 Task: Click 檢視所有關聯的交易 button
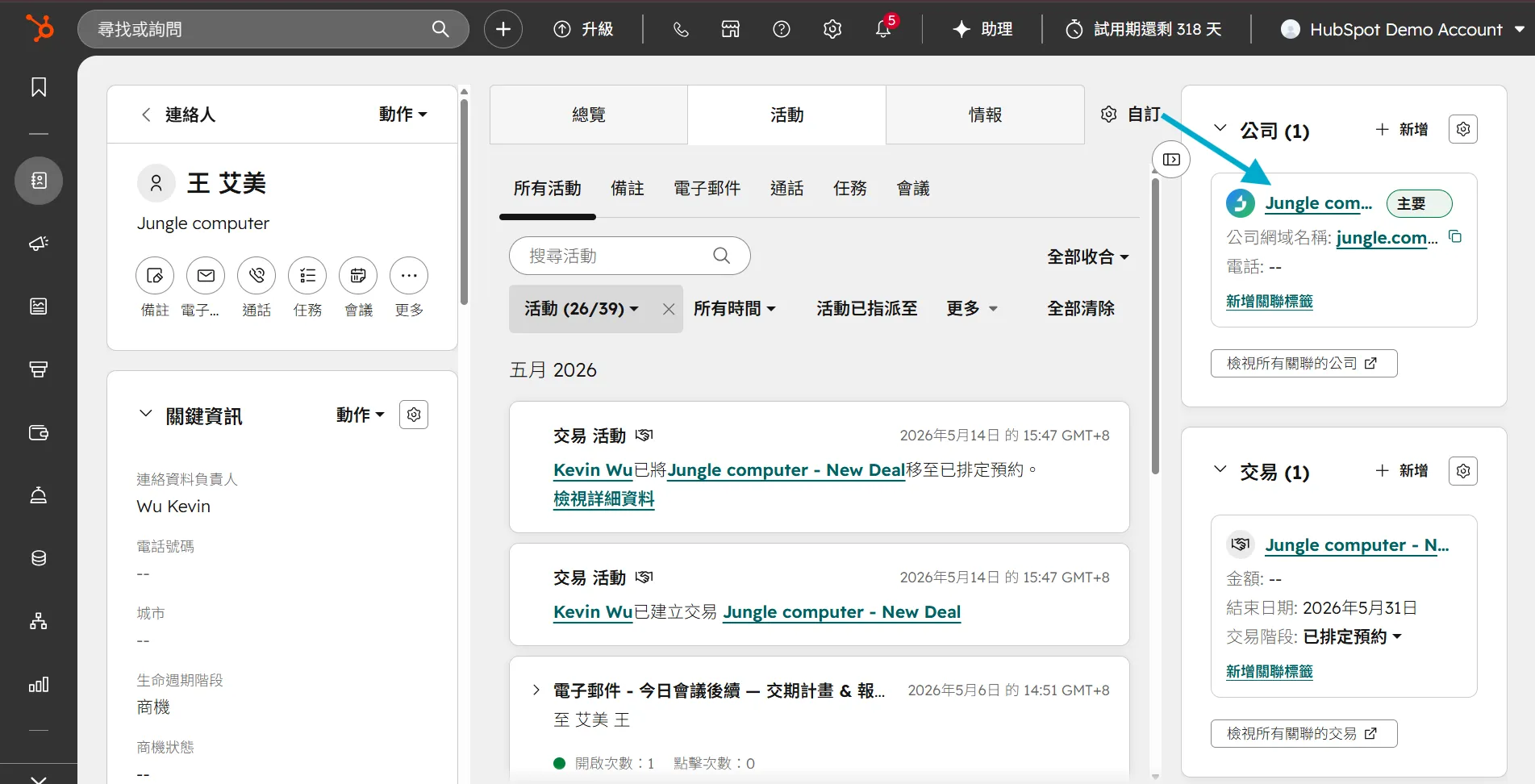tap(1303, 734)
